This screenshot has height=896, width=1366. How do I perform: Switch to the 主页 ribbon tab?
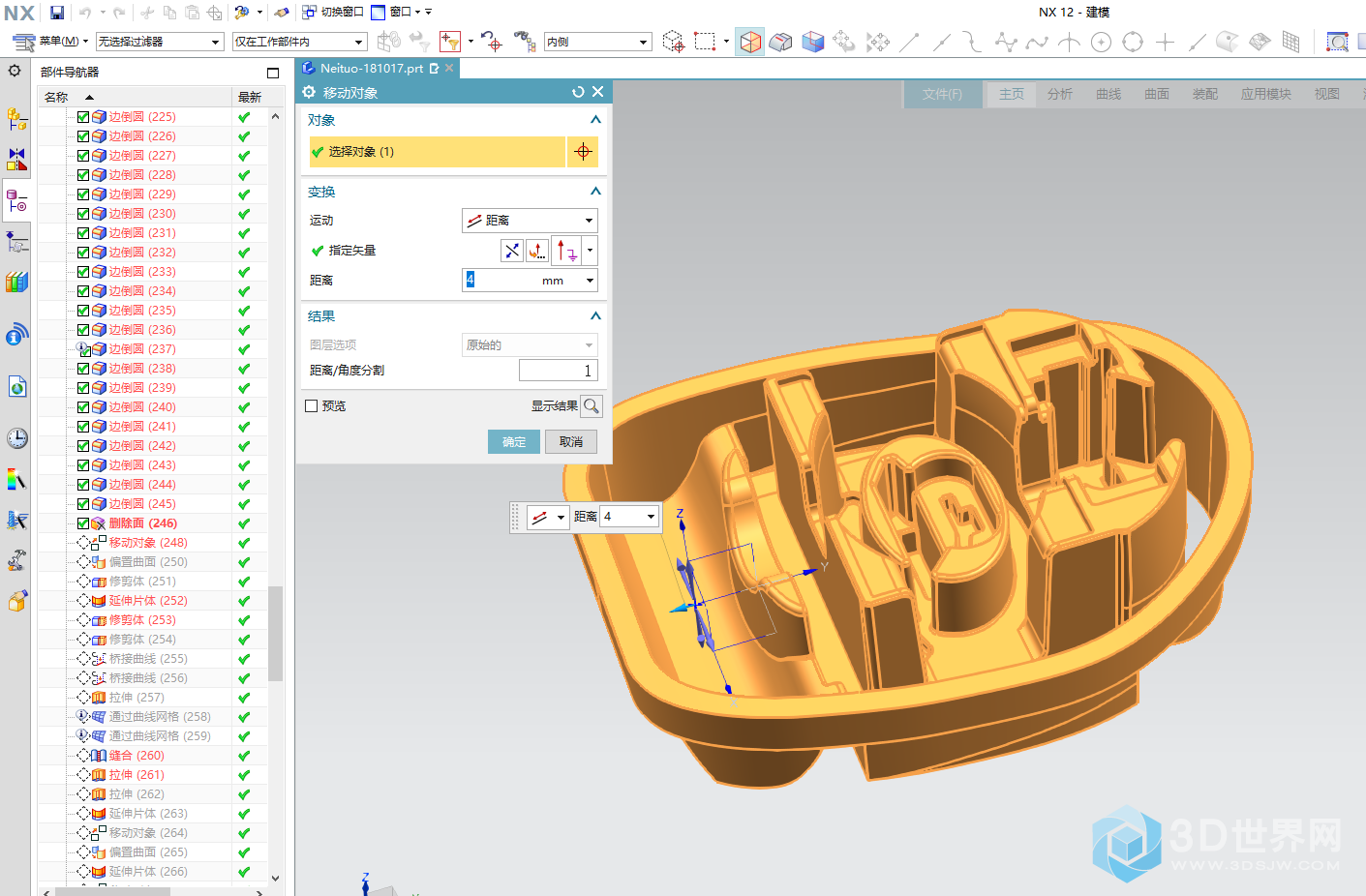point(1012,94)
